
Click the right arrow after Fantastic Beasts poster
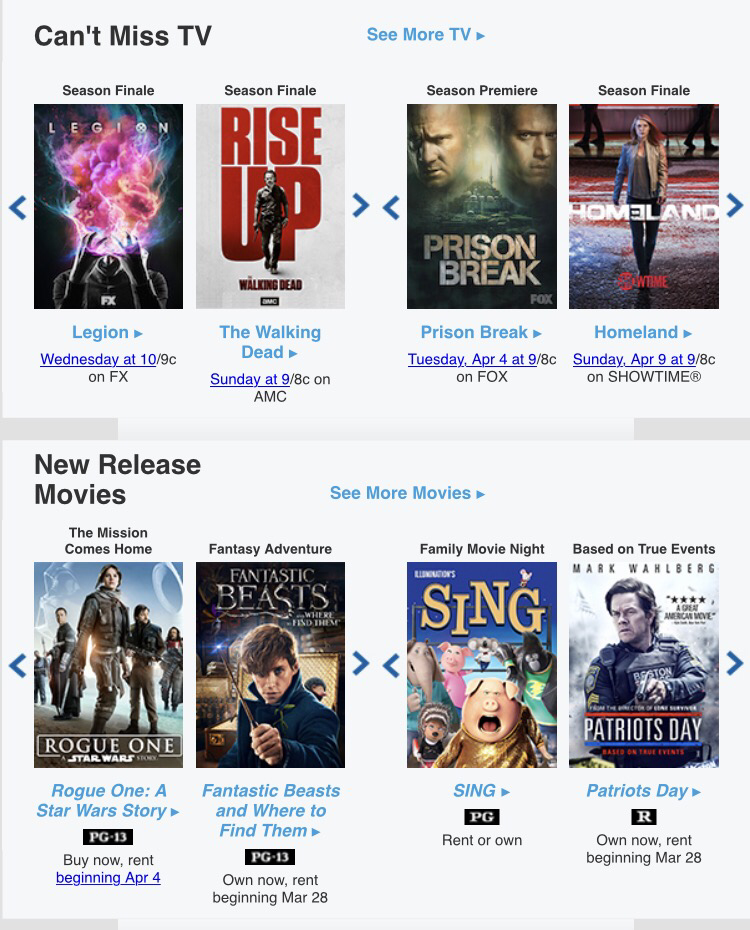pyautogui.click(x=360, y=663)
